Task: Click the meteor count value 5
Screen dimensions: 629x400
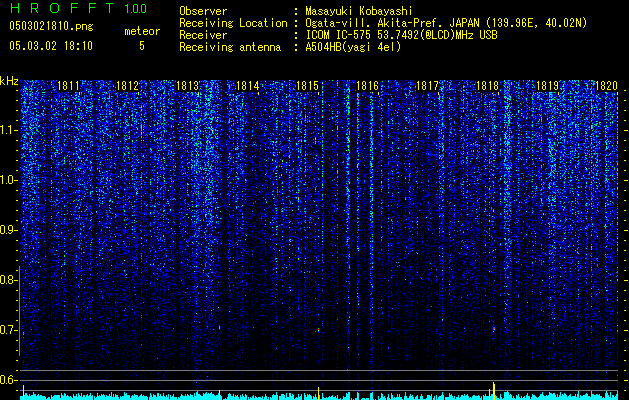Action: (x=142, y=46)
